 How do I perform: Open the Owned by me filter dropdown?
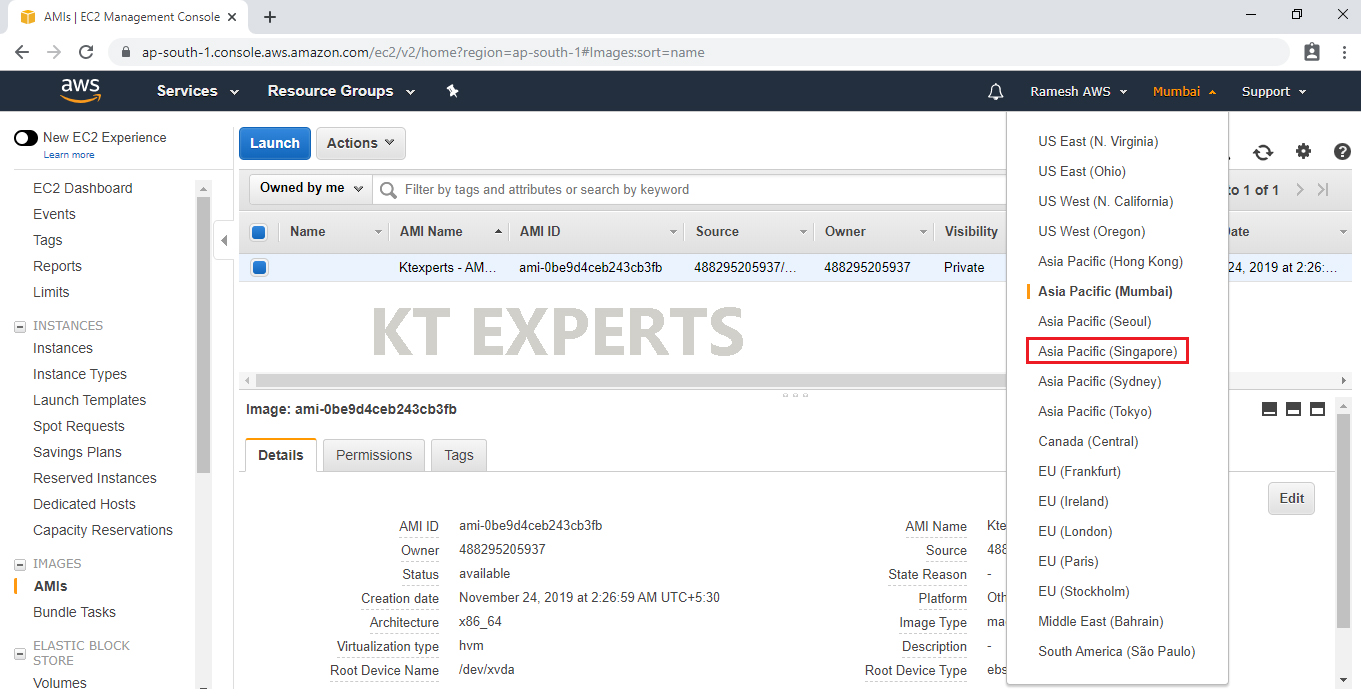coord(311,188)
